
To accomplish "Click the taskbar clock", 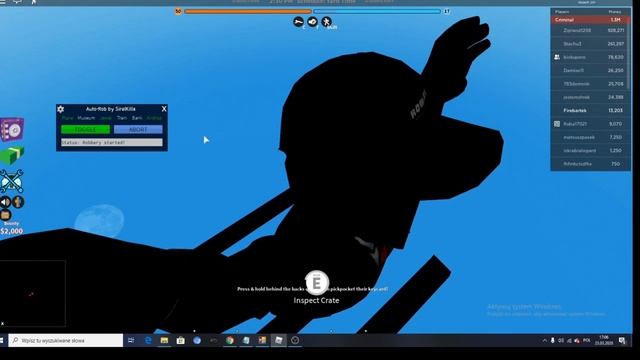I will (x=604, y=340).
